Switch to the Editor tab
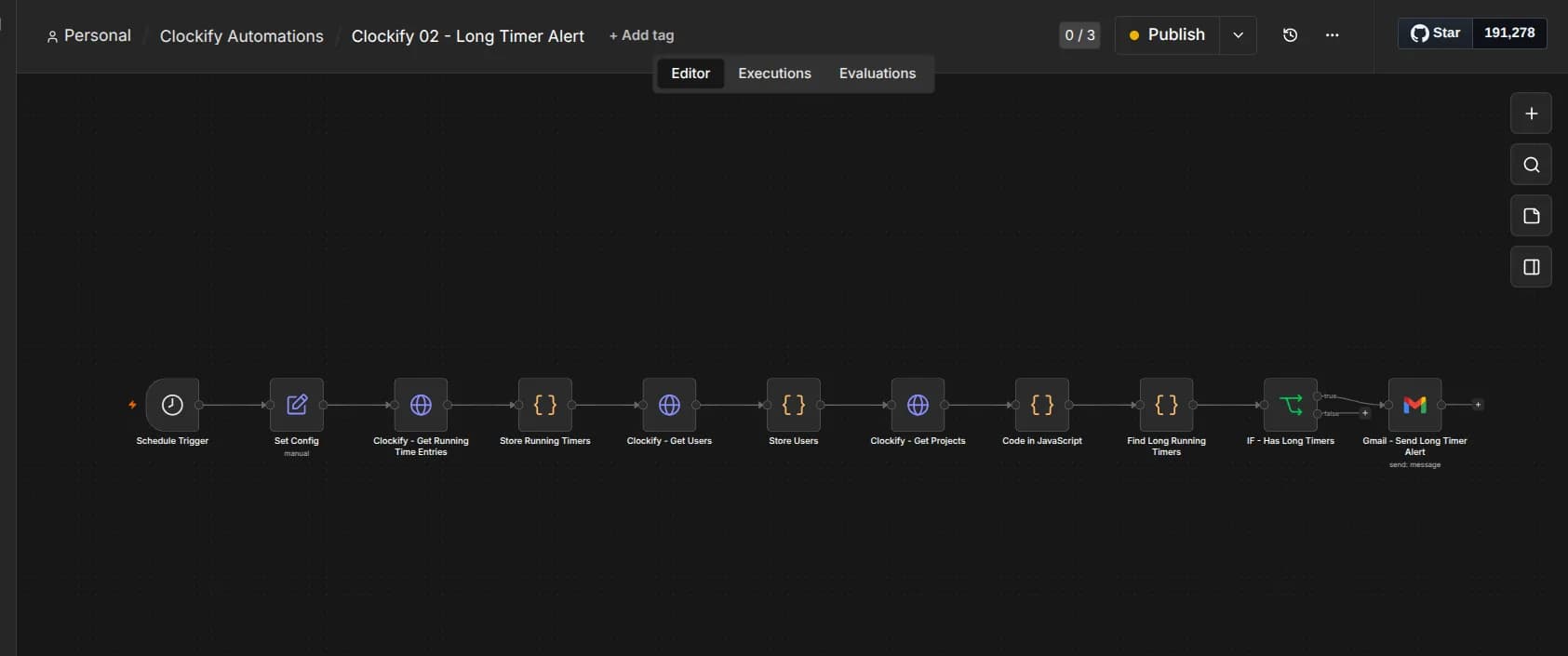The height and width of the screenshot is (656, 1568). click(690, 74)
